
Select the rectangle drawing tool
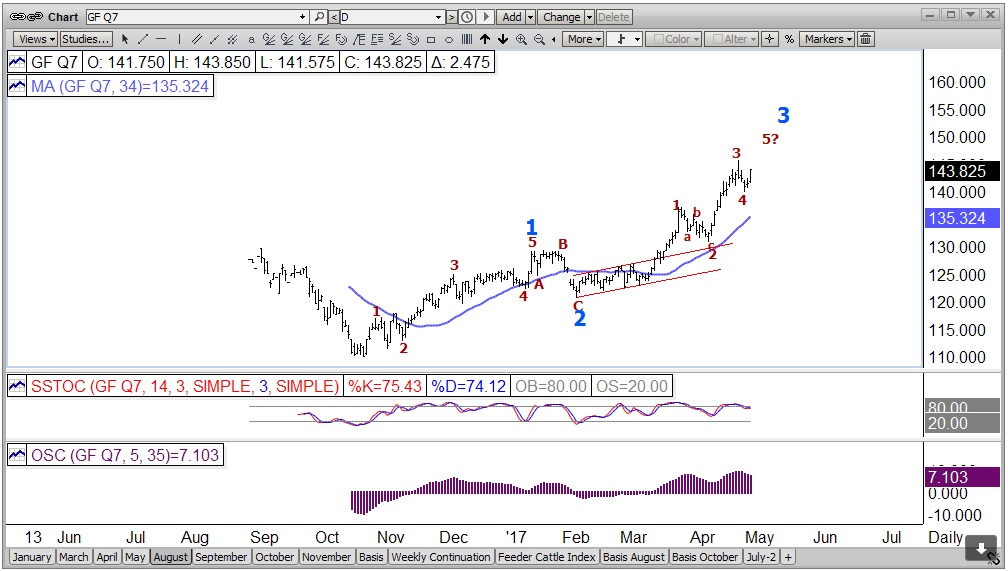[431, 39]
